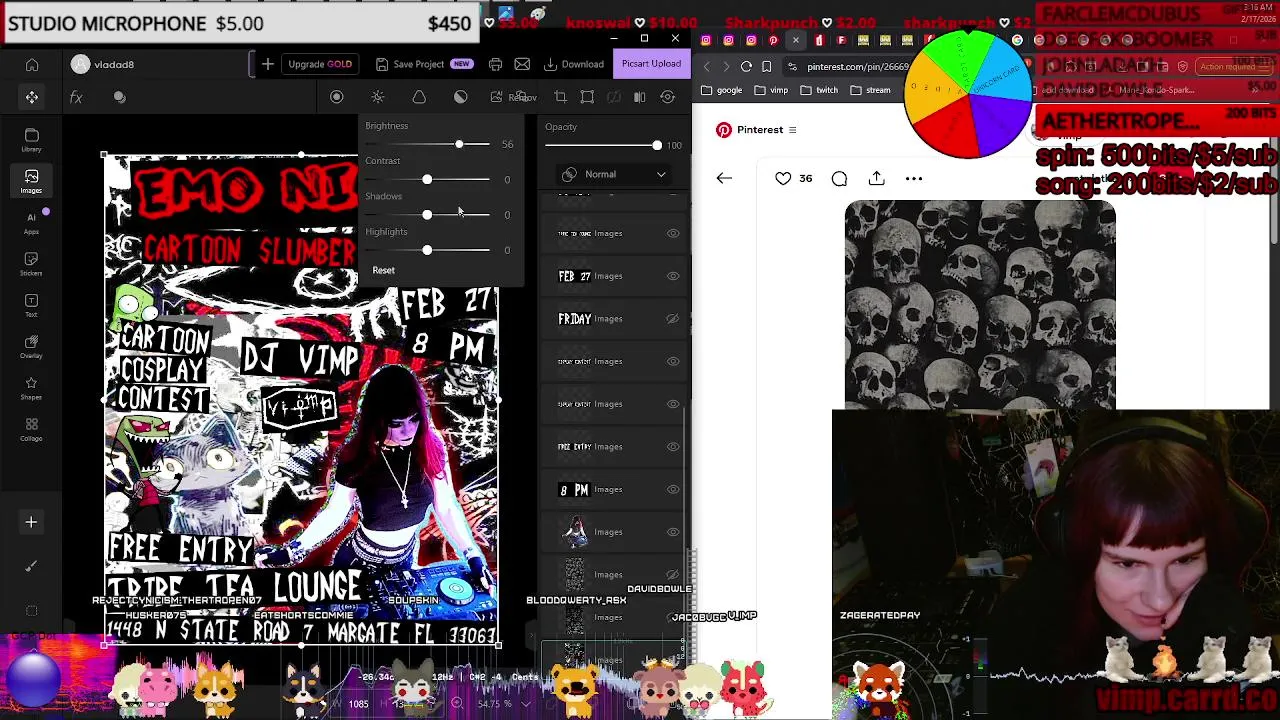Open the fx effects tool
Viewport: 1280px width, 720px height.
click(76, 97)
